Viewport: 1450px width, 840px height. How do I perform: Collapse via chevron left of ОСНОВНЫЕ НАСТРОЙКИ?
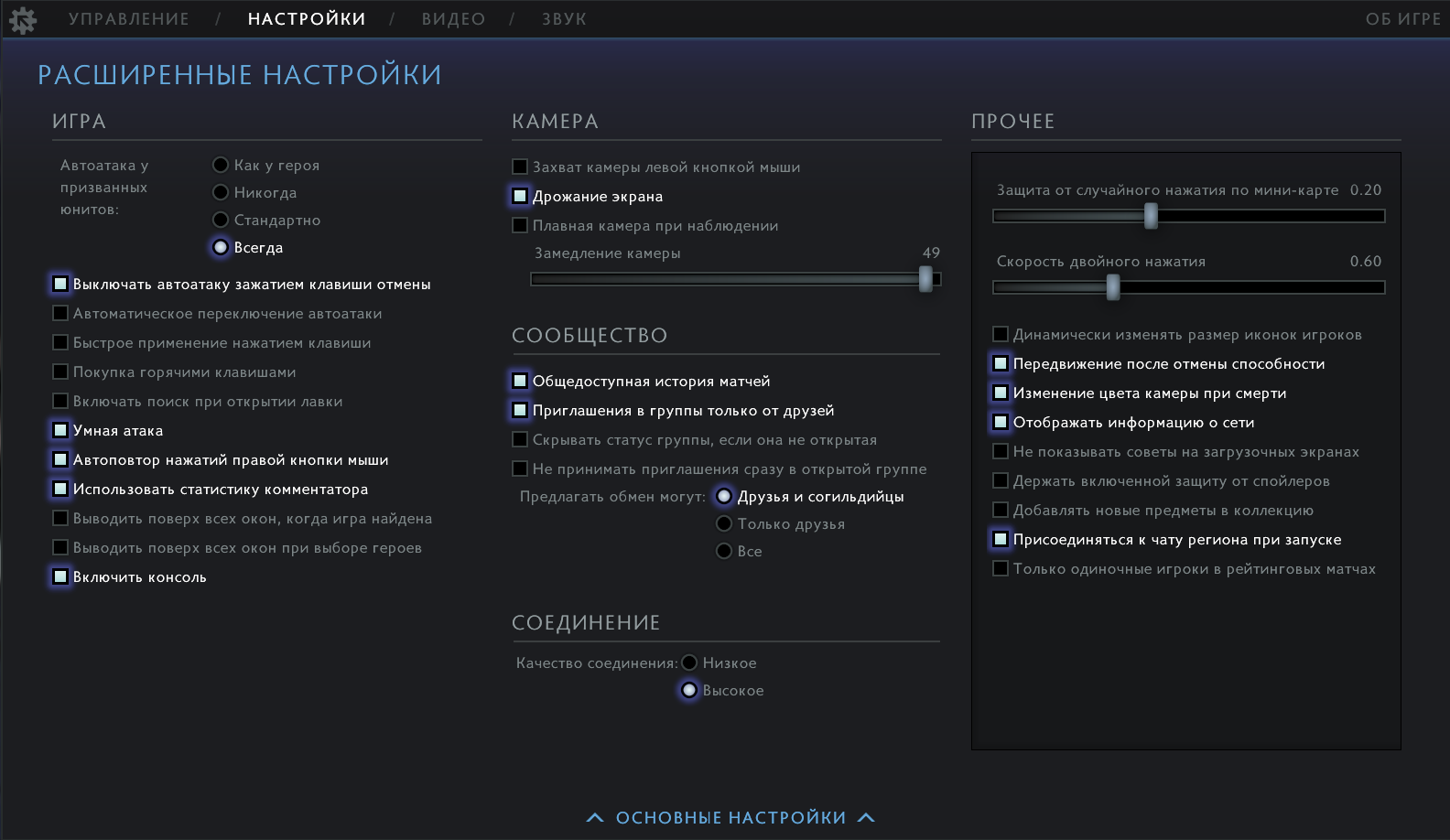[x=595, y=817]
